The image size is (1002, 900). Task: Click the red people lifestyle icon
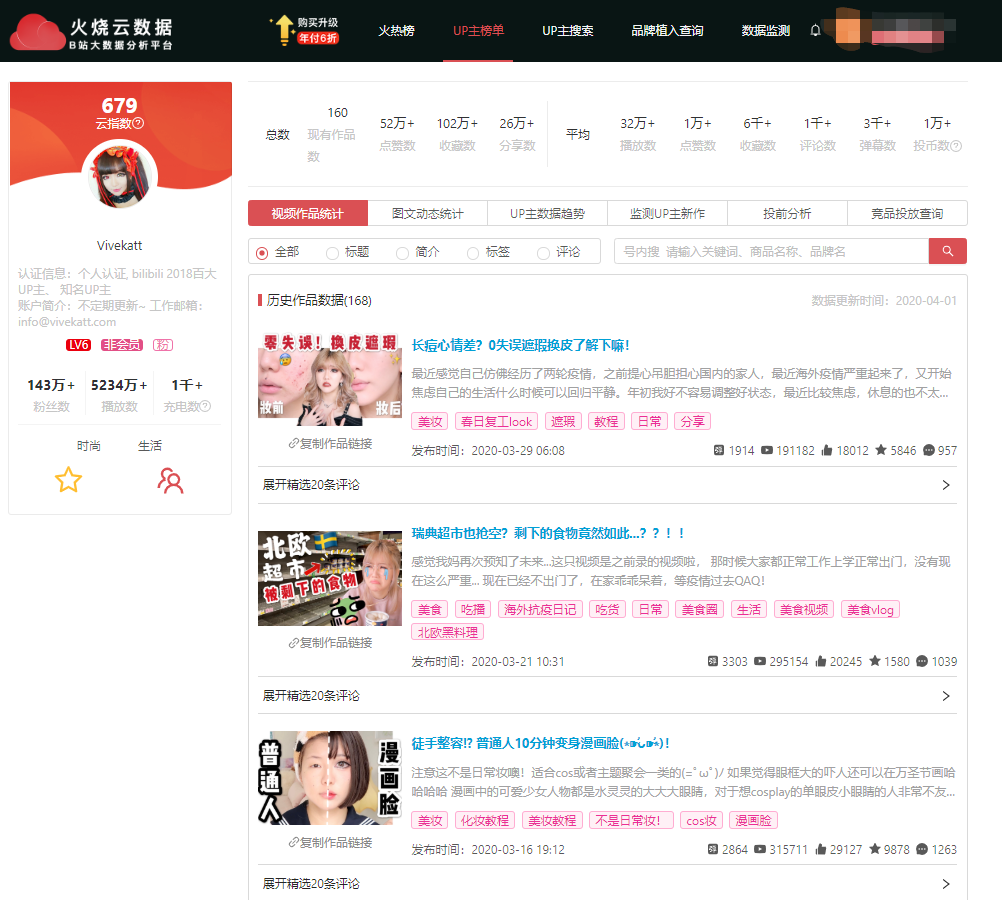point(171,481)
